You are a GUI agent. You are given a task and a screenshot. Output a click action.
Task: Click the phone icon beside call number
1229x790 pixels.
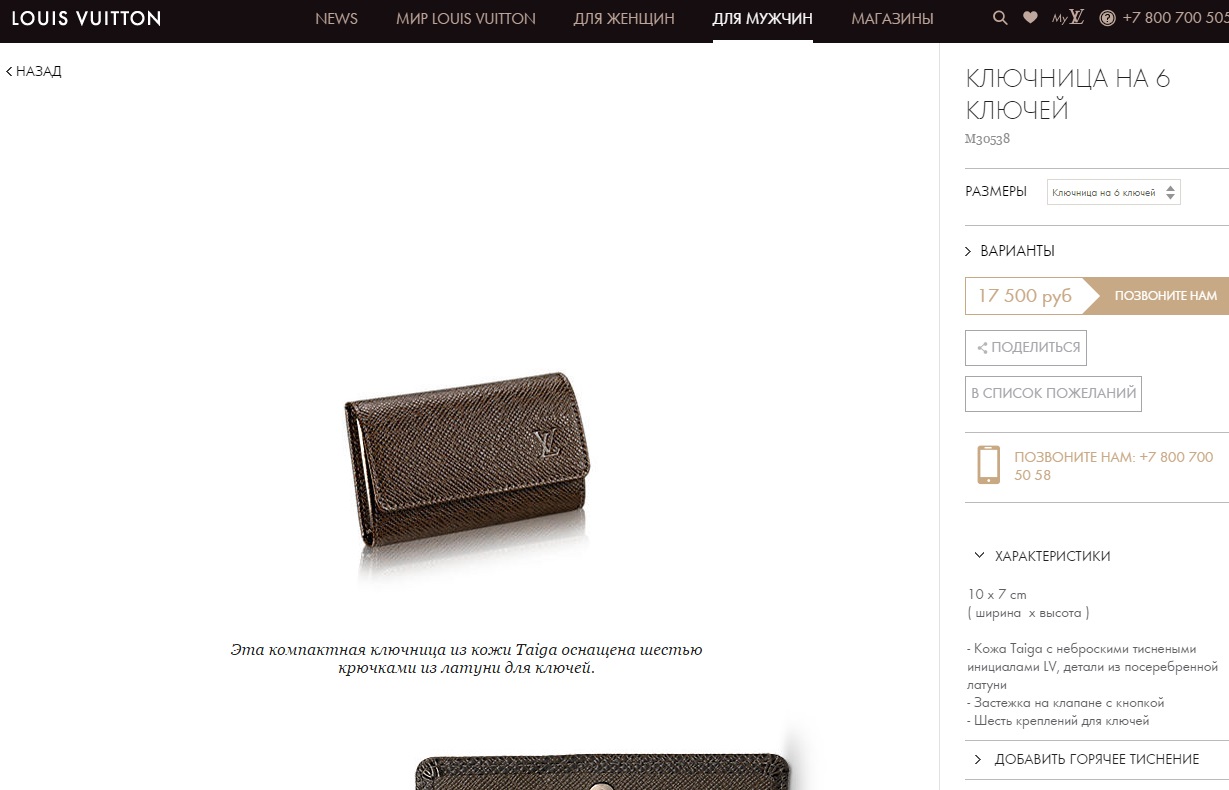988,465
